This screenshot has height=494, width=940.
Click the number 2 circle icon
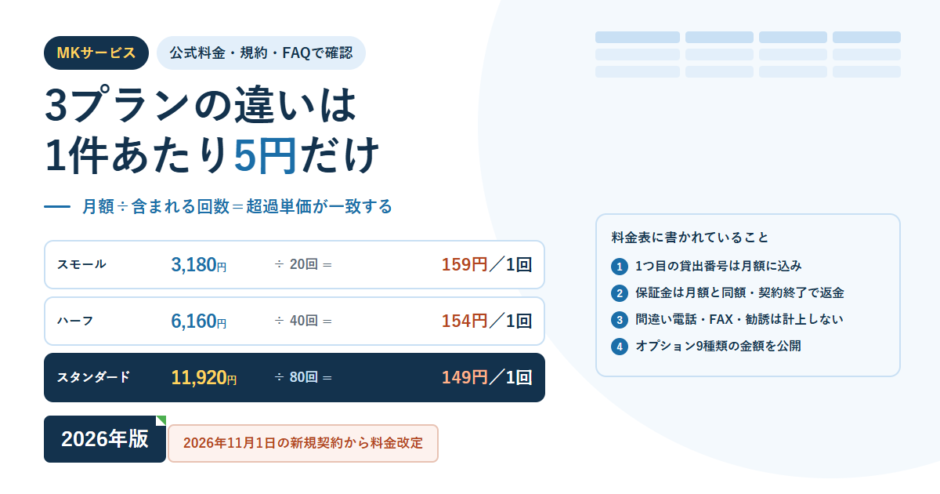619,293
